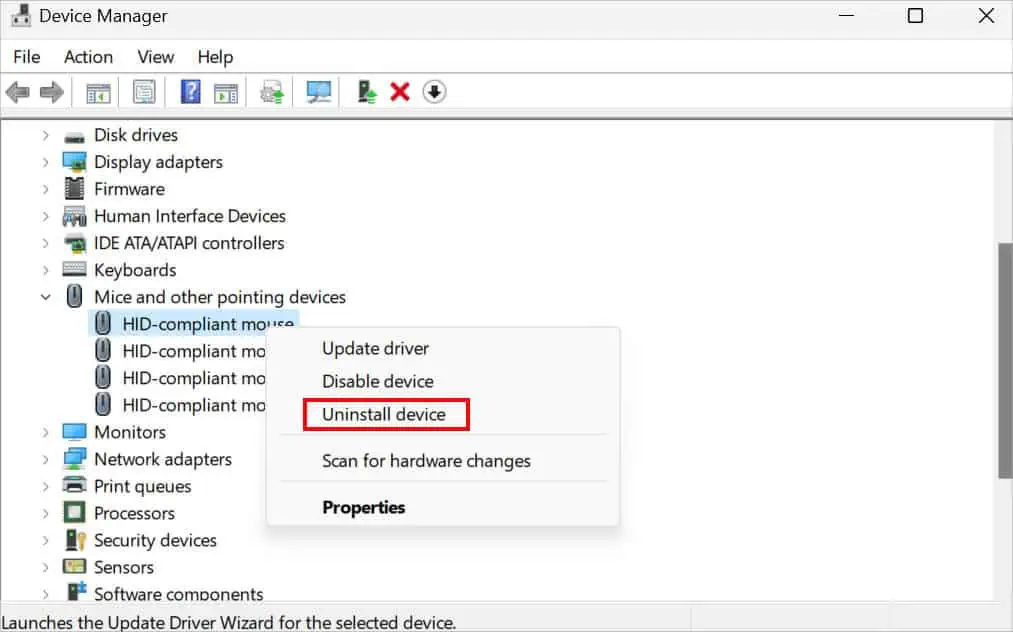Click the Disable device down-arrow toolbar icon

tap(434, 91)
